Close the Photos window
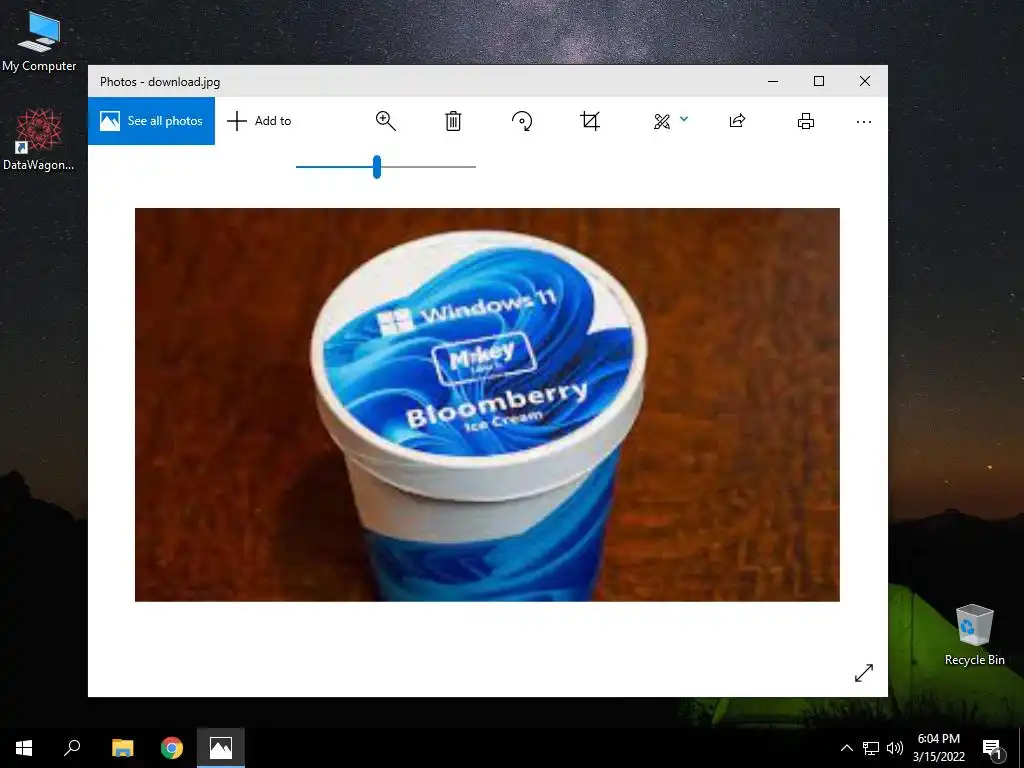Screen dimensions: 1024x768 pos(865,81)
